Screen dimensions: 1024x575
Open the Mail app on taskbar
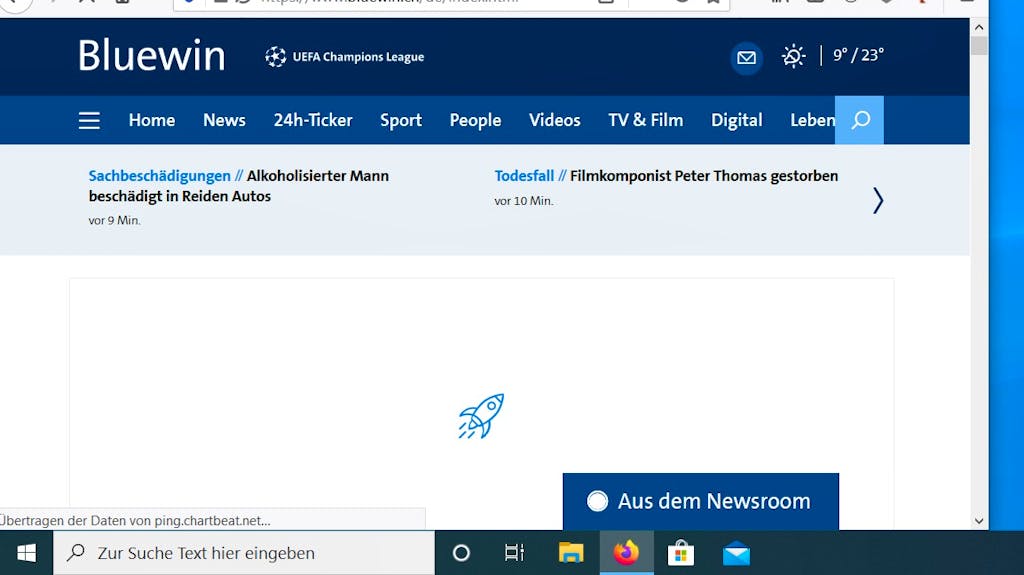pyautogui.click(x=736, y=553)
